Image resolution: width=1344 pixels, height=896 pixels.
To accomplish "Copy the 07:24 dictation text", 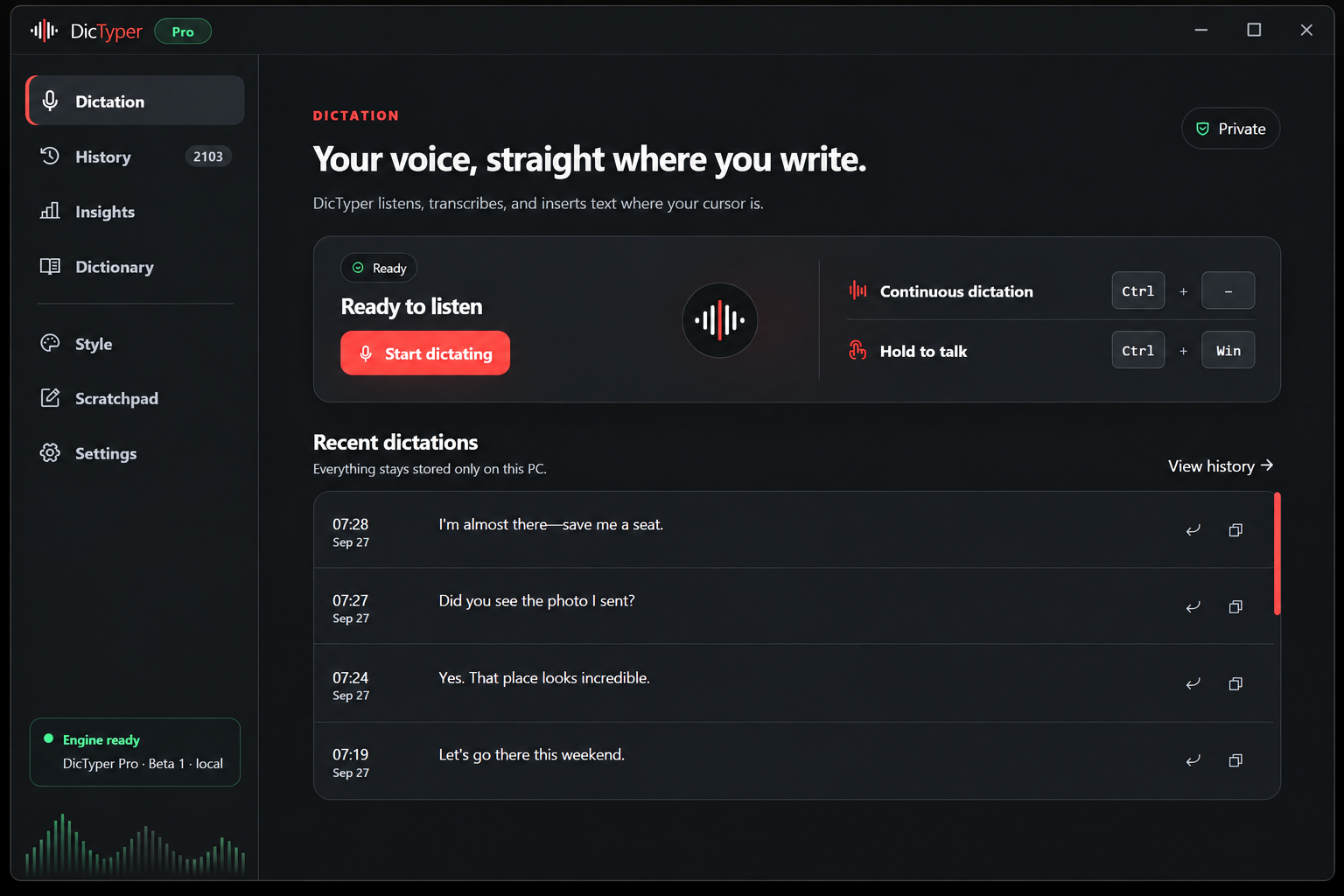I will pos(1235,683).
